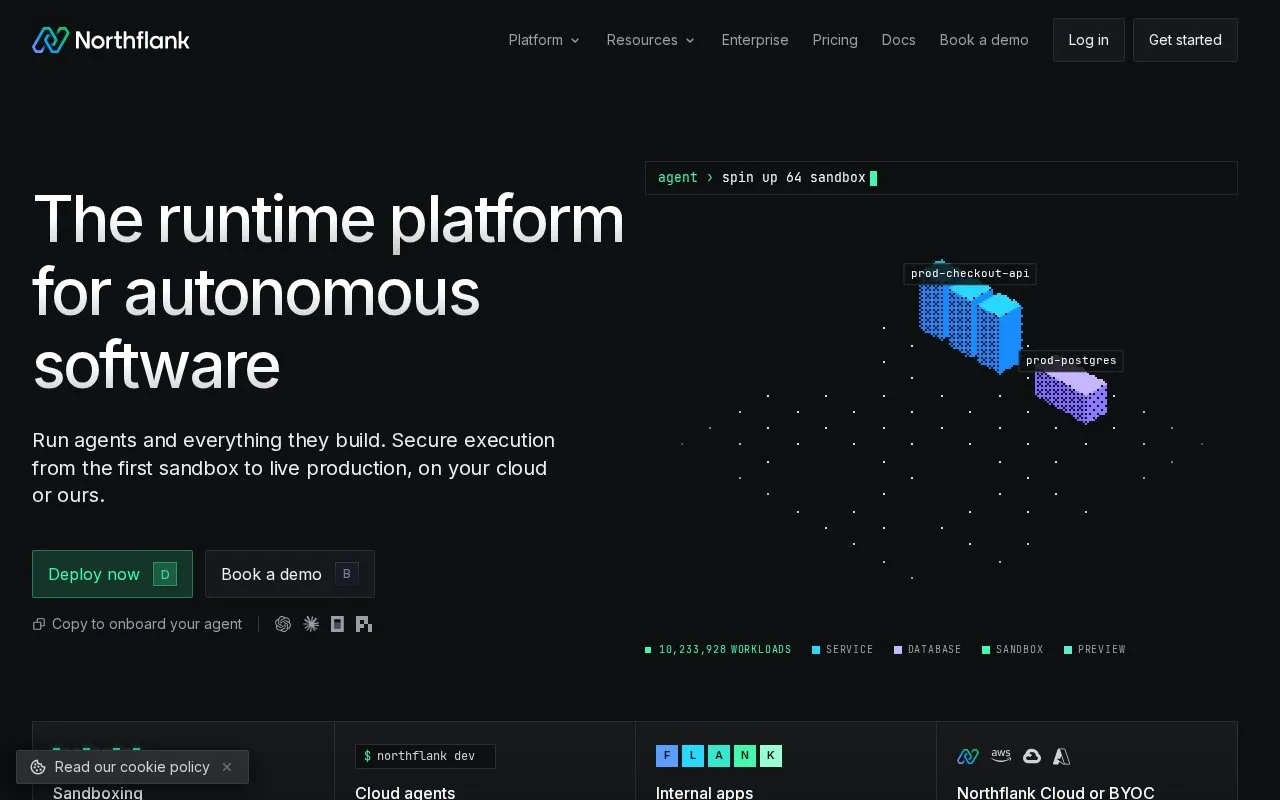This screenshot has height=800, width=1280.
Task: Go to the Pricing page
Action: (835, 40)
